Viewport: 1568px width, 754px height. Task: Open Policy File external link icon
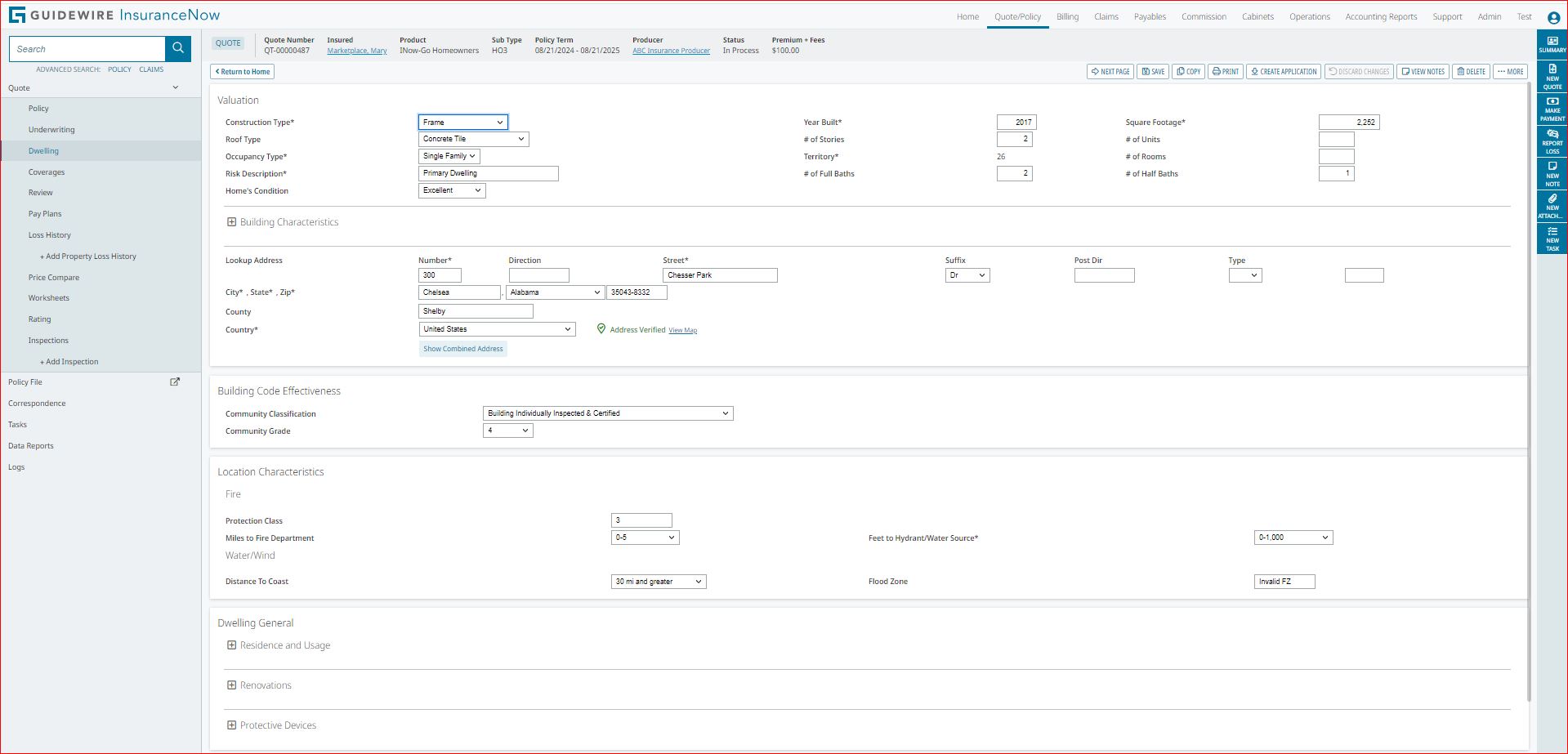click(174, 381)
